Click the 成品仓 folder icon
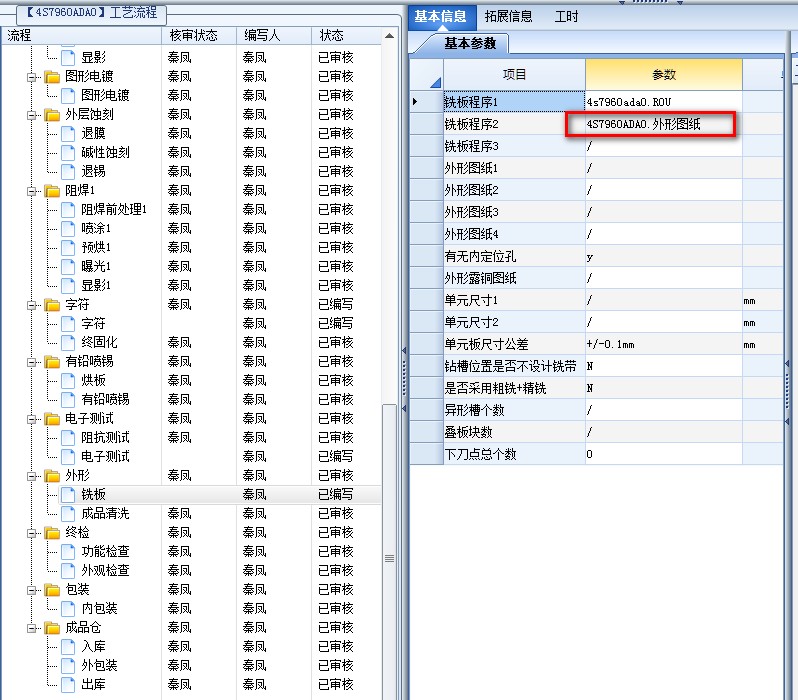This screenshot has height=700, width=798. [x=52, y=628]
